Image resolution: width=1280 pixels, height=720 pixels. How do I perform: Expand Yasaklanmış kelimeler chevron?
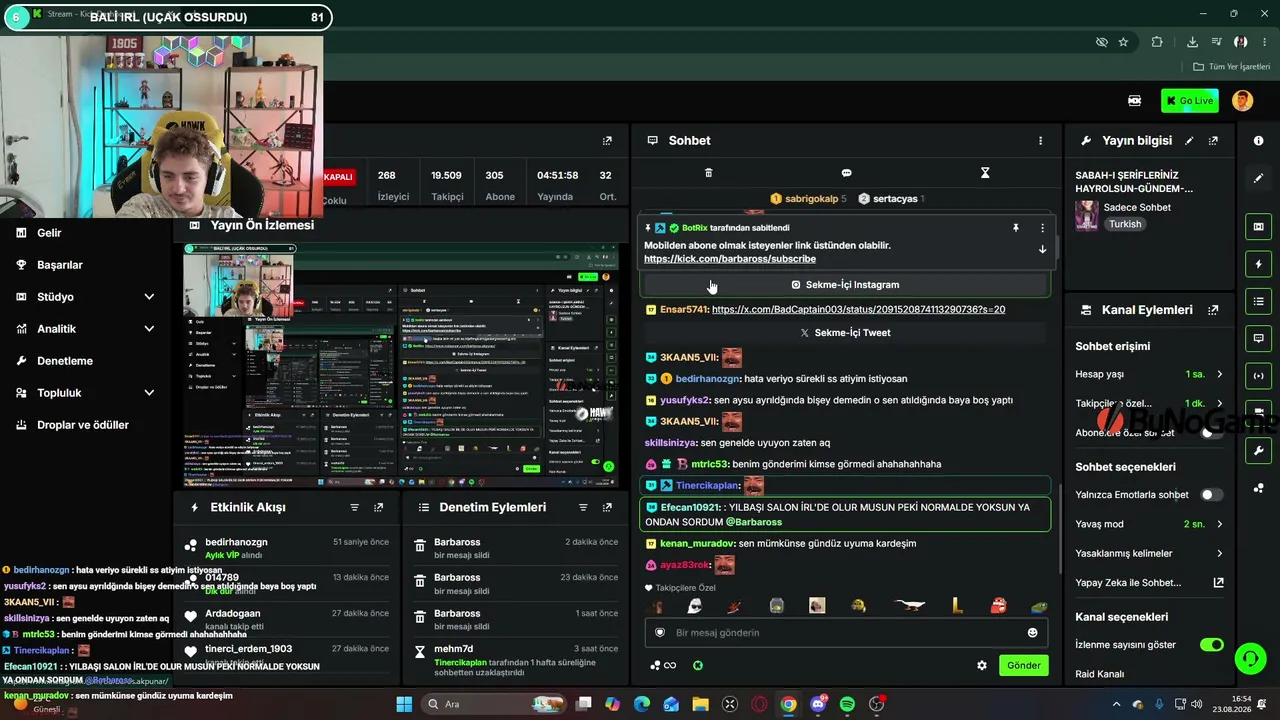pos(1219,553)
